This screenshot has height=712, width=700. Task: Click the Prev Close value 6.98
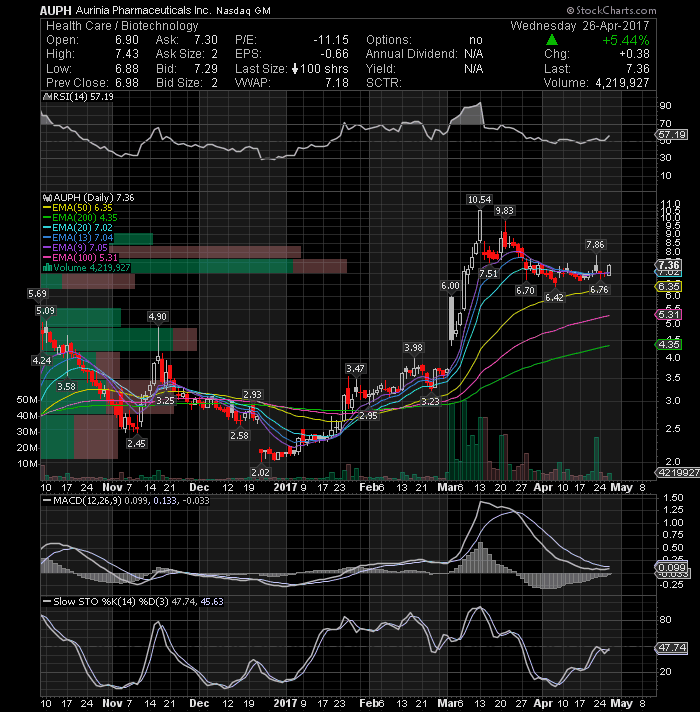(127, 83)
